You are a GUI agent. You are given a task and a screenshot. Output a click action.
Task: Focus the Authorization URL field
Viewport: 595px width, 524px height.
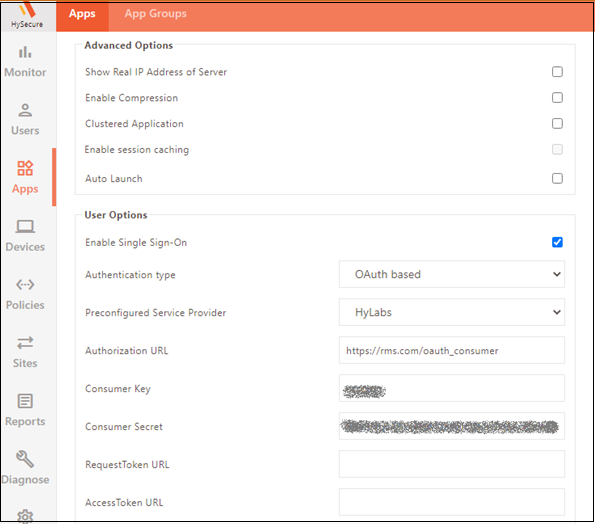[x=452, y=350]
